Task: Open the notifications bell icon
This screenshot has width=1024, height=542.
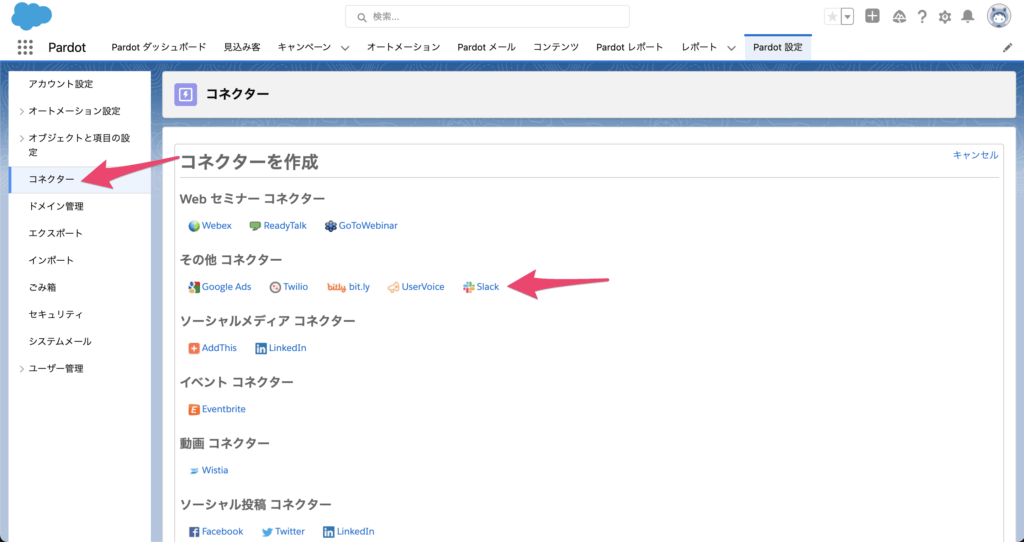Action: [x=968, y=17]
